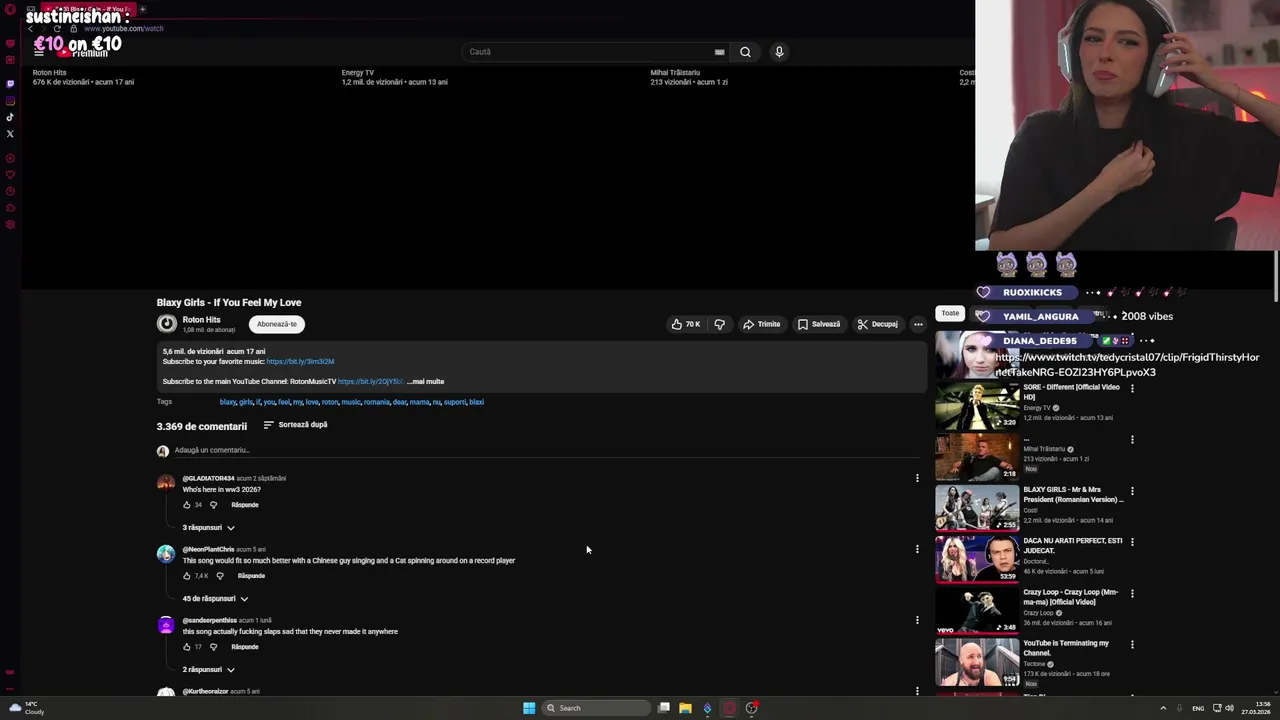Dislike the GLADIATOR434 comment
The image size is (1280, 720).
pyautogui.click(x=213, y=505)
